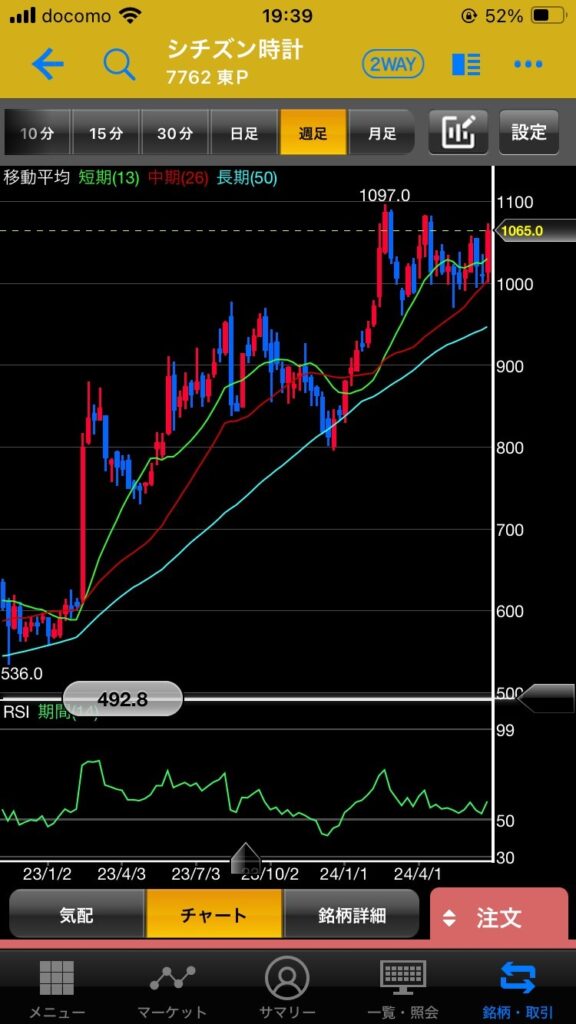Open stock search magnifier icon
This screenshot has width=576, height=1024.
(120, 64)
